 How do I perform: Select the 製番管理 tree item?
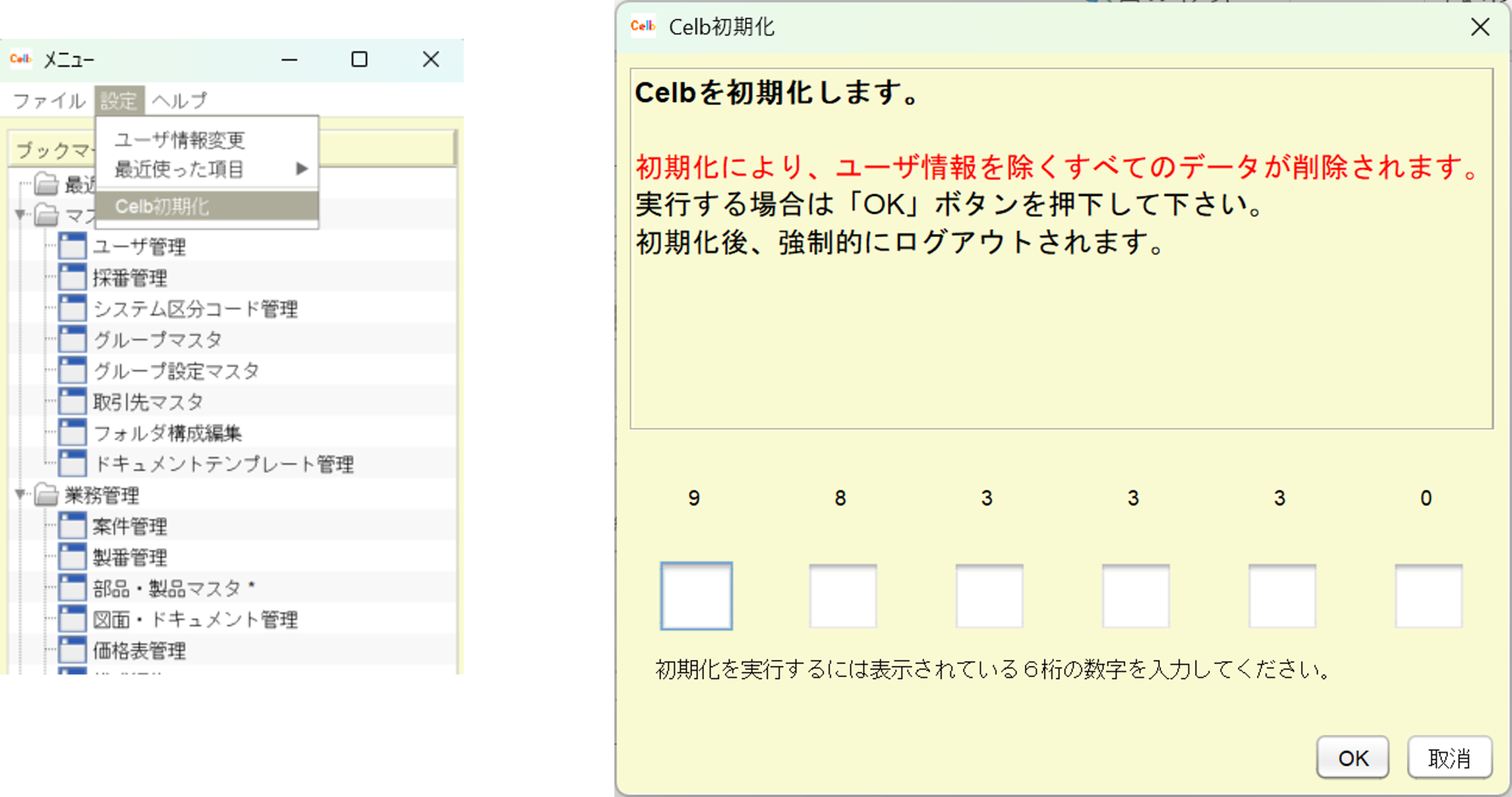pos(130,557)
